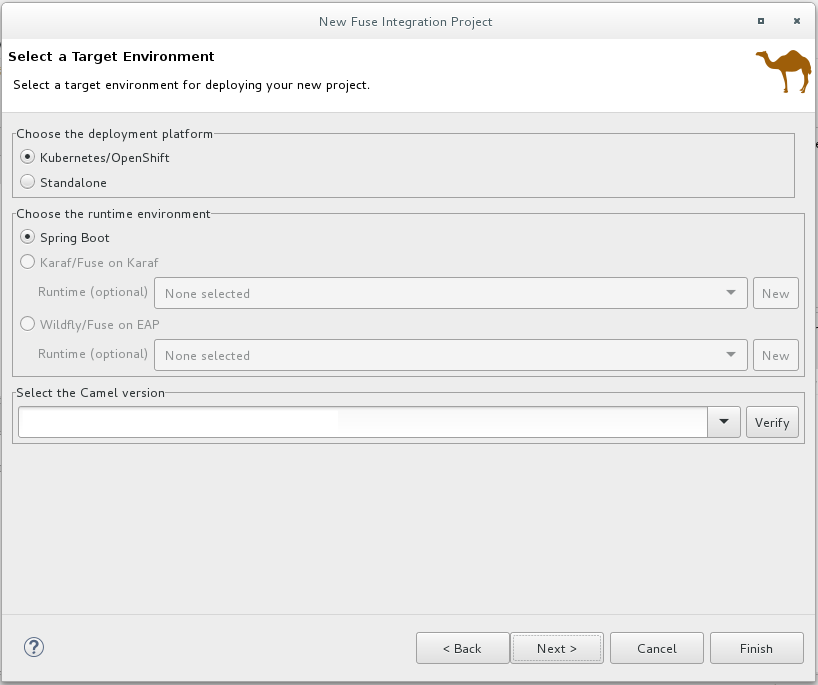This screenshot has width=818, height=685.
Task: Open the Karaf Runtime dropdown list
Action: click(x=450, y=293)
